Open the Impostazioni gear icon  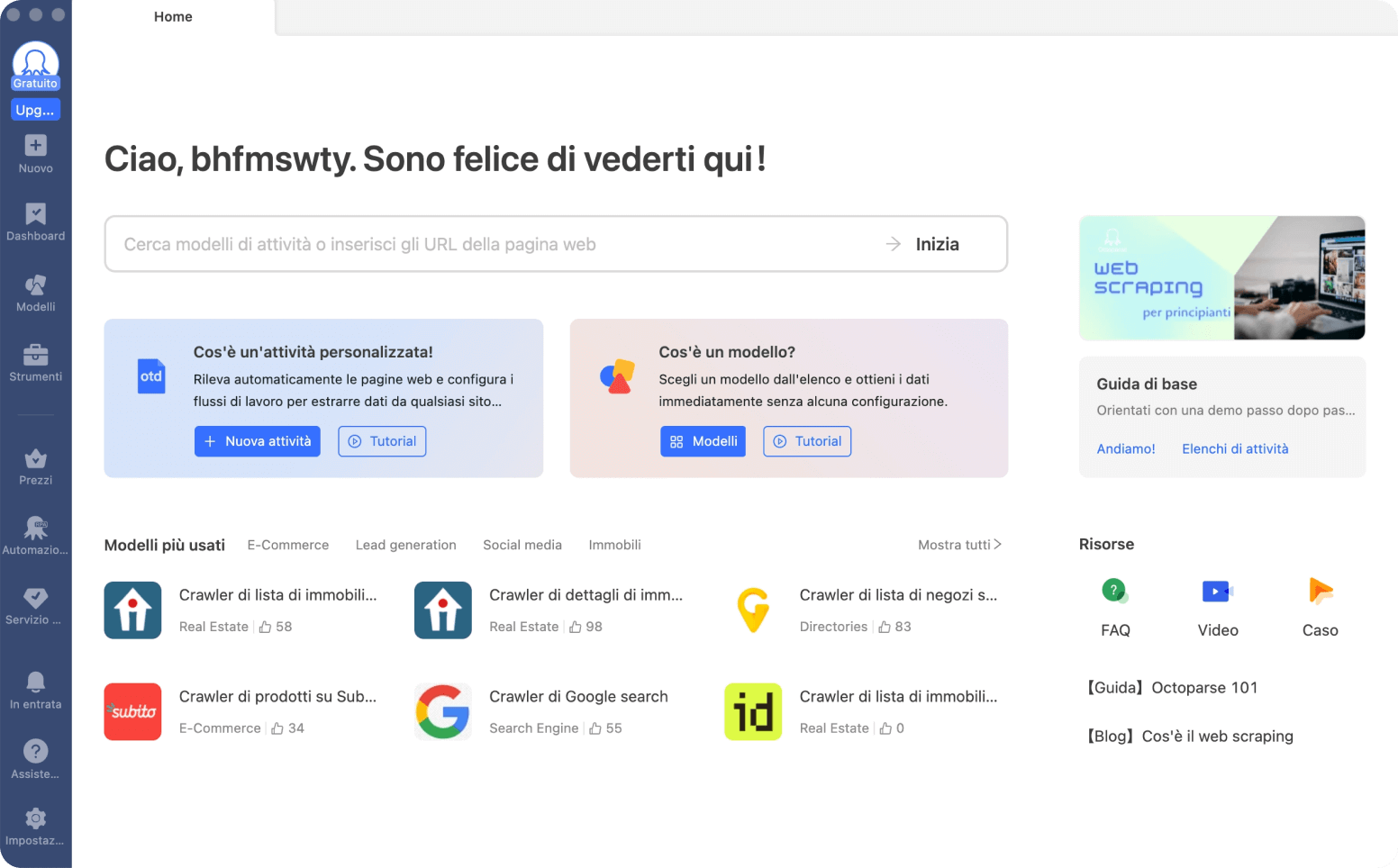(x=35, y=818)
